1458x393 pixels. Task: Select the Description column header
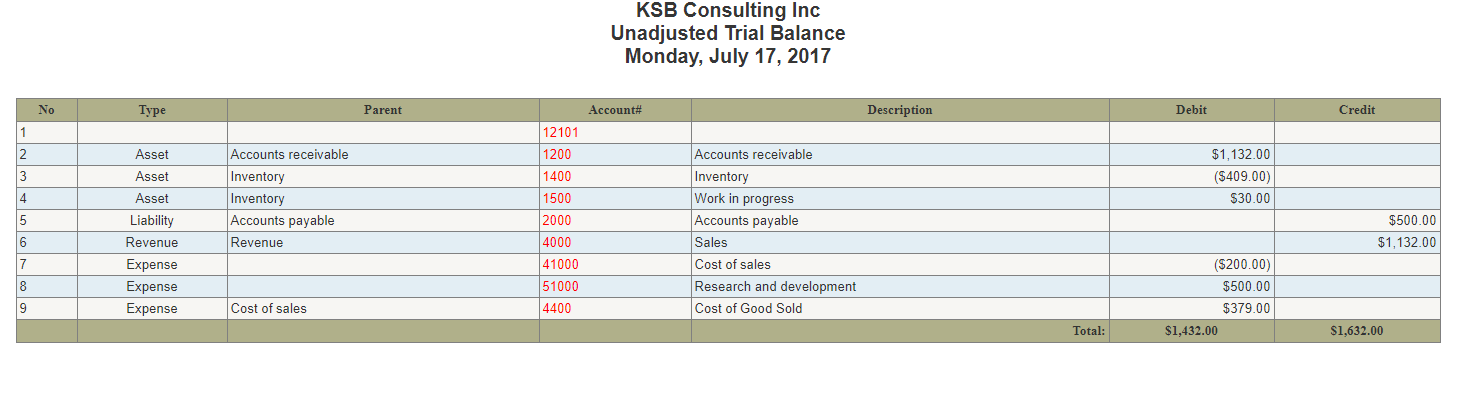pos(900,110)
